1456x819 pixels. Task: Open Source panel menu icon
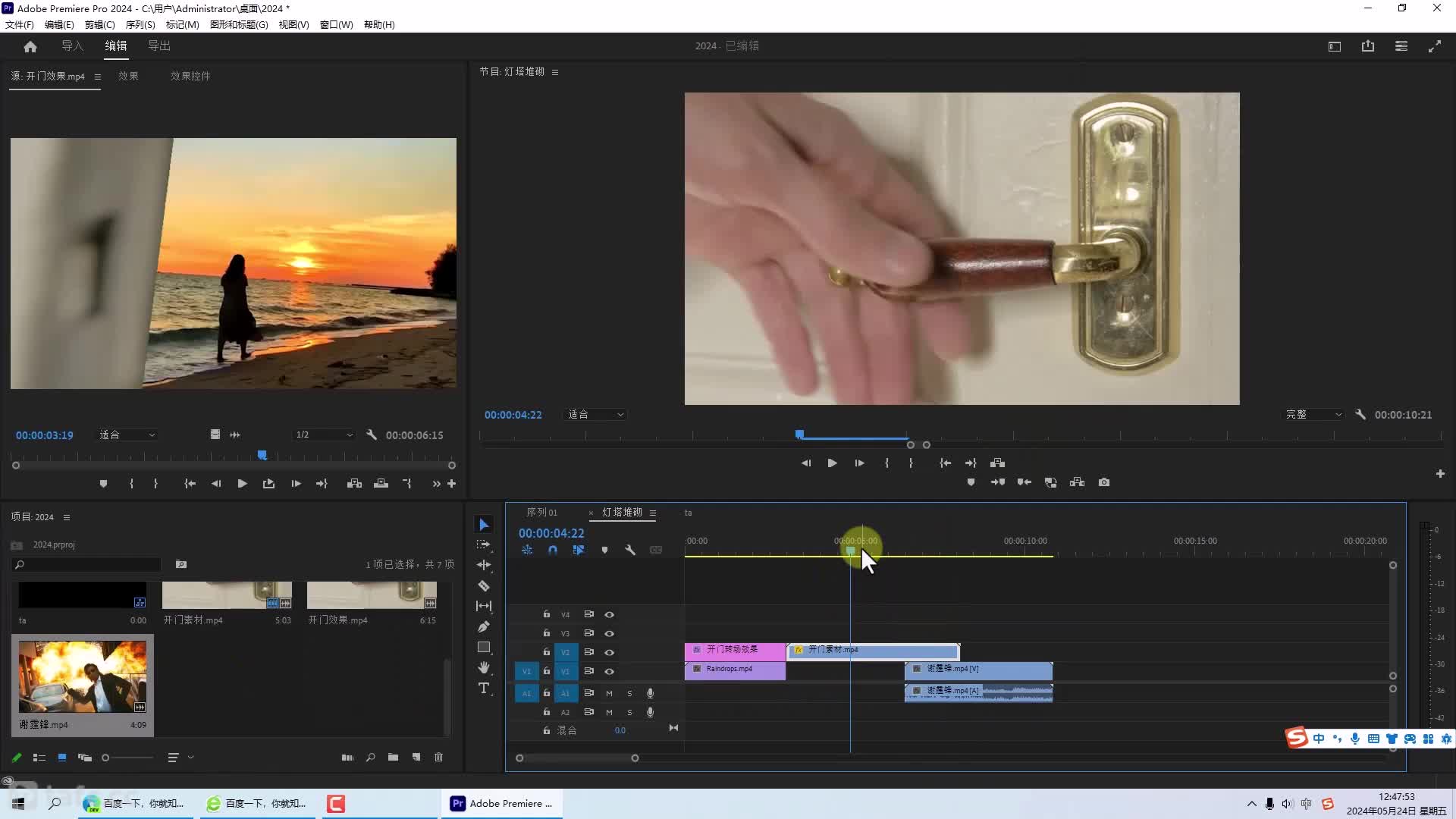point(97,77)
